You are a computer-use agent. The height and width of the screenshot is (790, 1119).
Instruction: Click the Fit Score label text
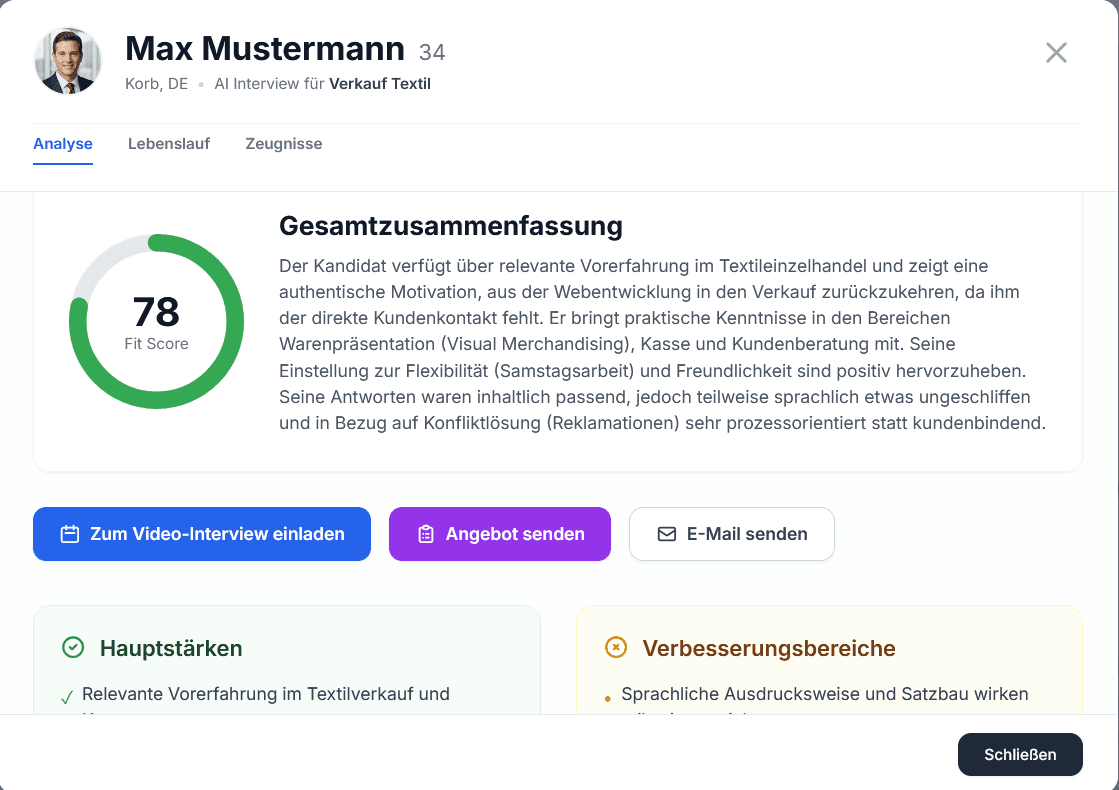pyautogui.click(x=156, y=344)
